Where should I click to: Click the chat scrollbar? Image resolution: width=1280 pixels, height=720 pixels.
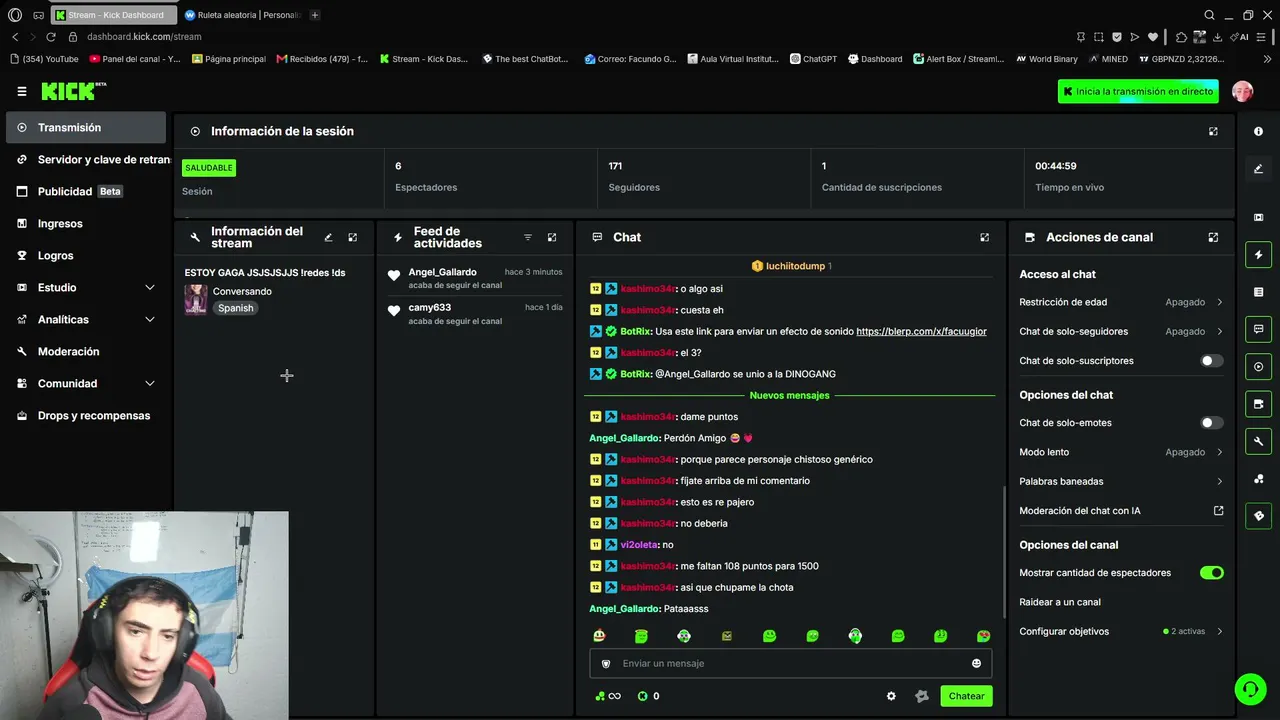(x=1004, y=551)
